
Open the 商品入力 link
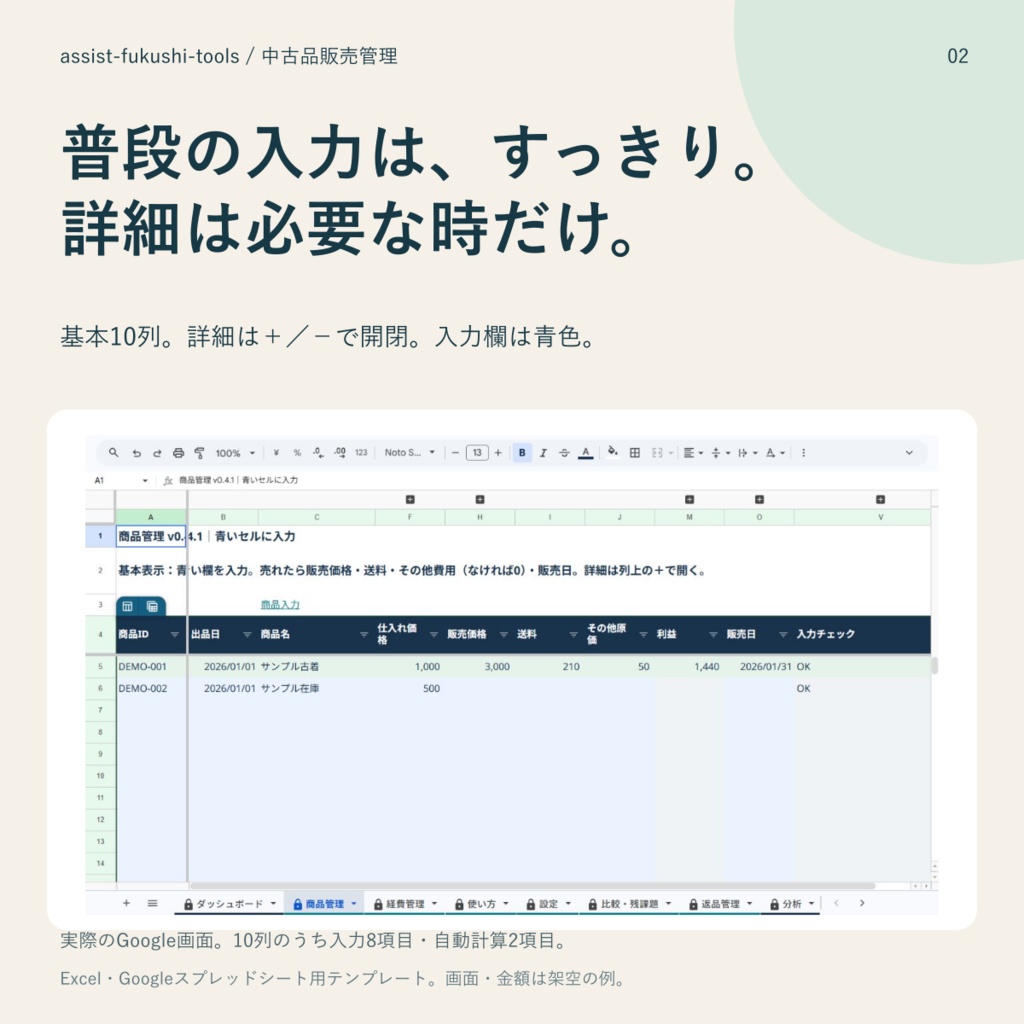click(x=280, y=605)
